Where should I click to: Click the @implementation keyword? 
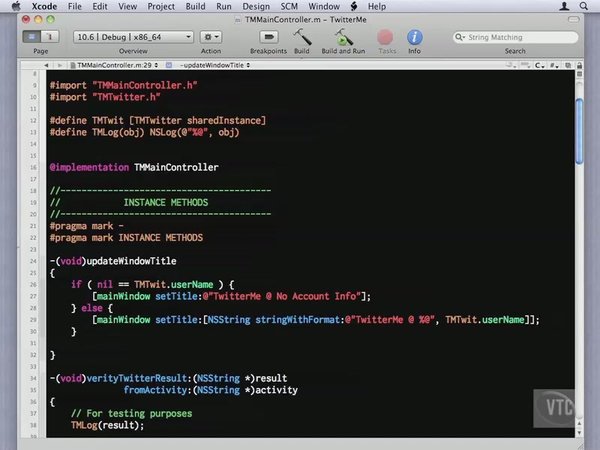pyautogui.click(x=90, y=167)
